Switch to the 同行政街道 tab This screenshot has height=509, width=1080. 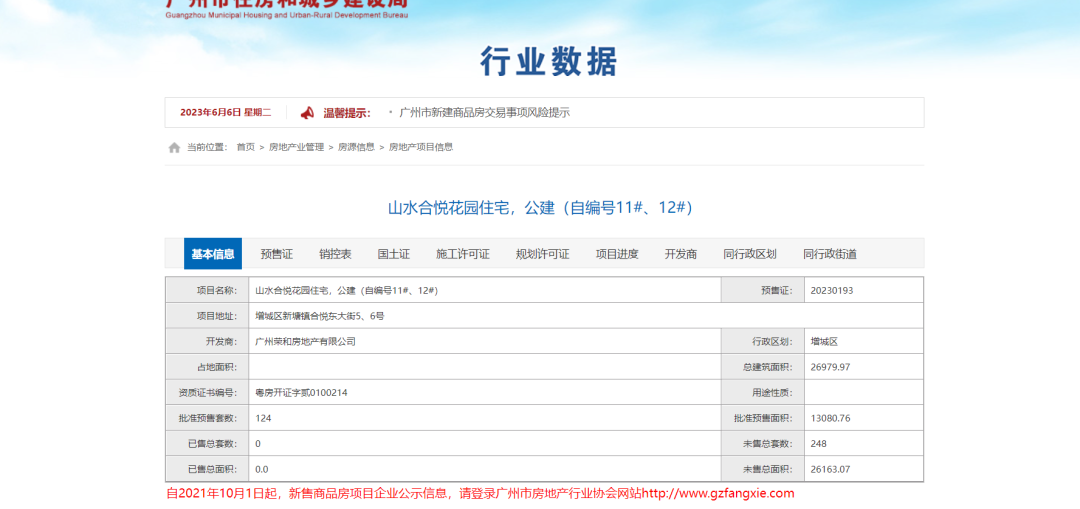coord(830,253)
